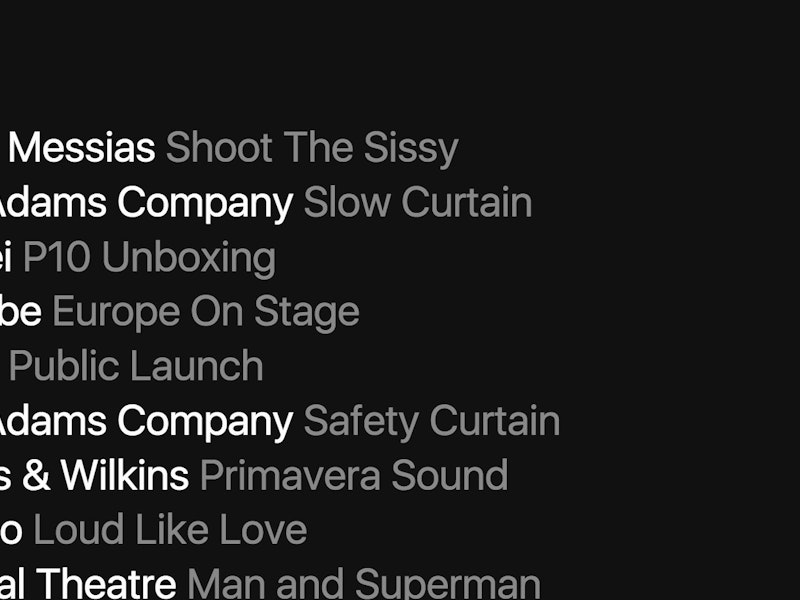Open the Primavera Sound project
The image size is (800, 600).
[353, 475]
